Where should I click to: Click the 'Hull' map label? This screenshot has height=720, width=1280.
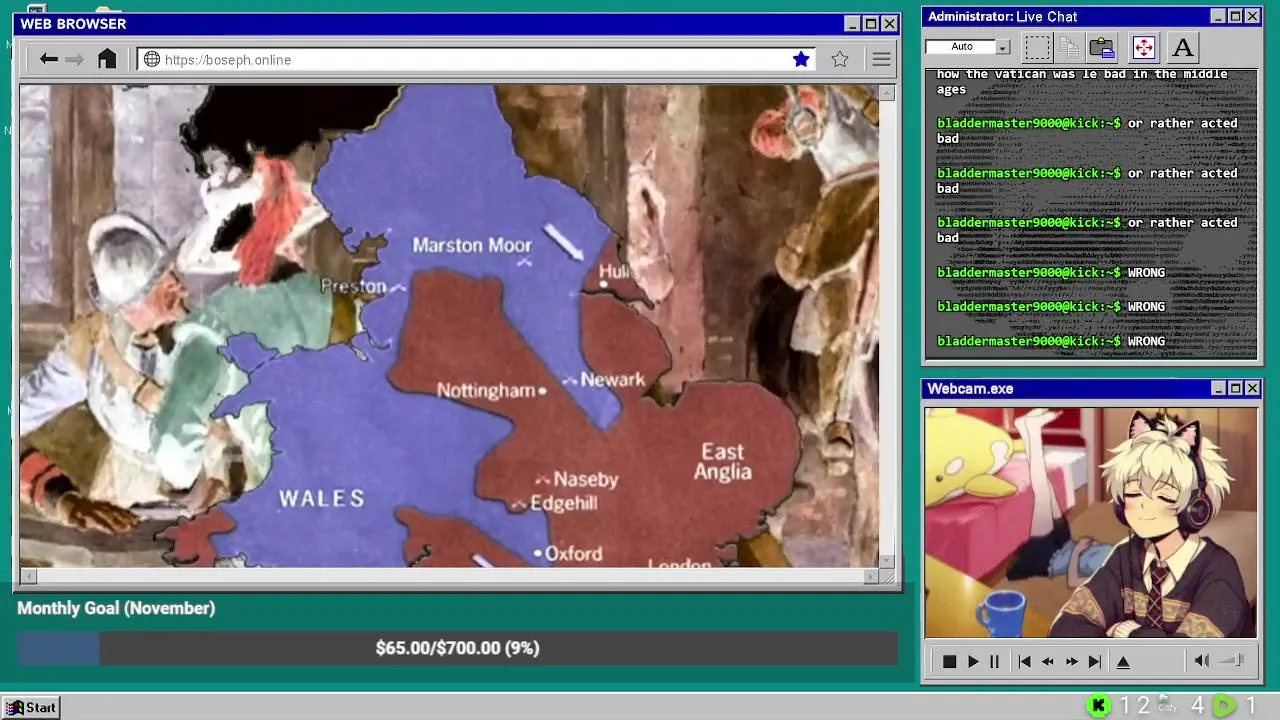[612, 271]
